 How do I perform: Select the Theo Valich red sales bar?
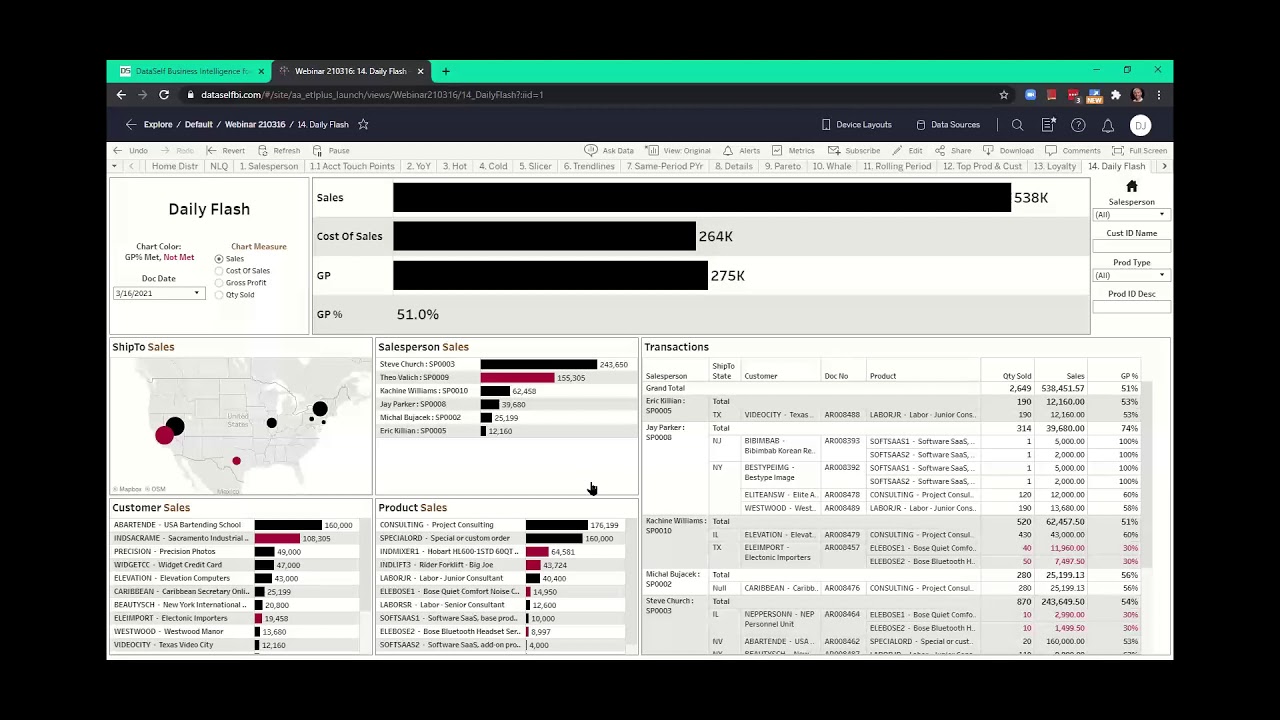[517, 378]
